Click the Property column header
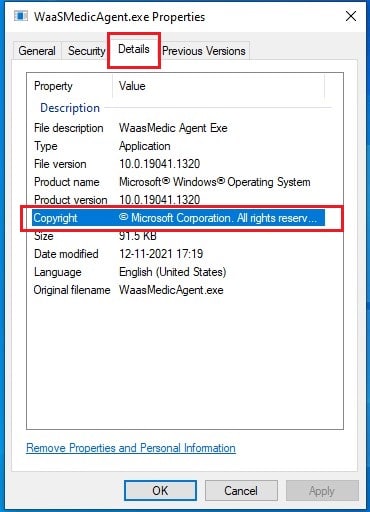This screenshot has height=512, width=370. 53,86
